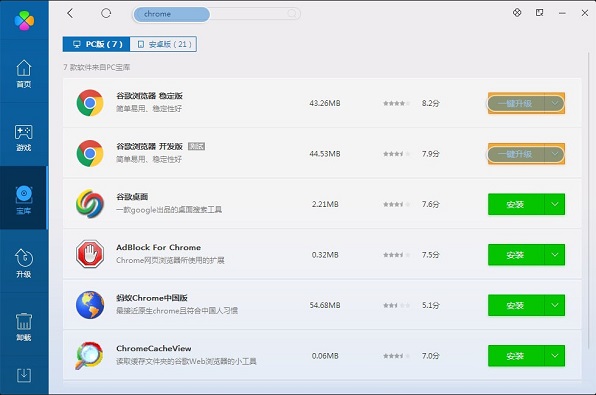Open the 蚂蚁Chrome中国版 title
The height and width of the screenshot is (395, 596).
152,298
